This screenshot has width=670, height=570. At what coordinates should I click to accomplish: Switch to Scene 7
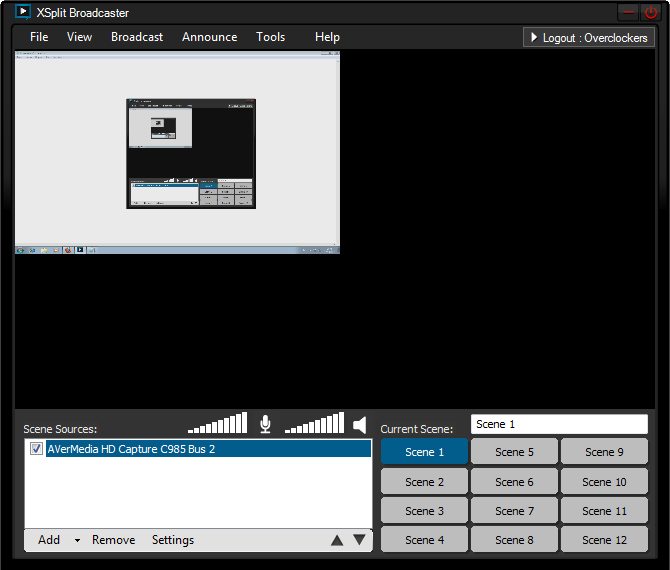coord(514,511)
